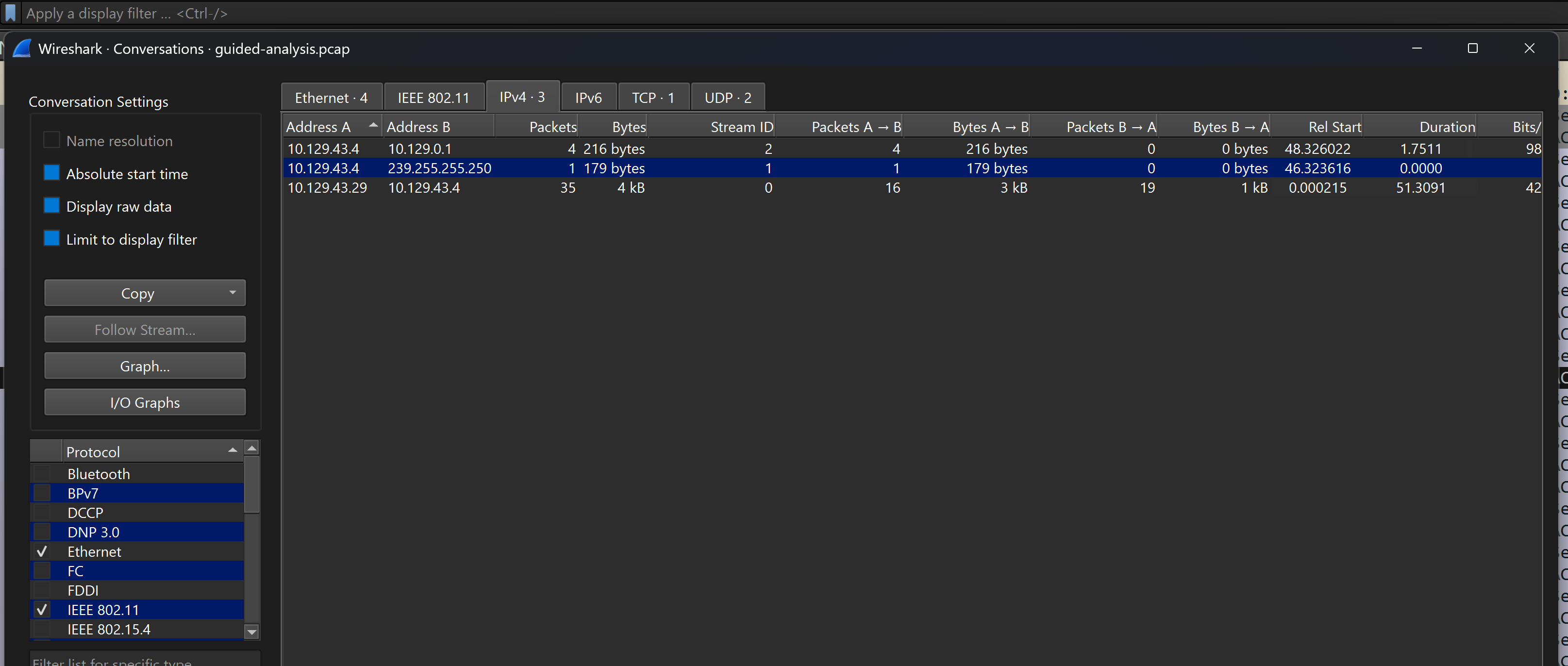Check the DNP 3.0 protocol checkbox

[42, 532]
